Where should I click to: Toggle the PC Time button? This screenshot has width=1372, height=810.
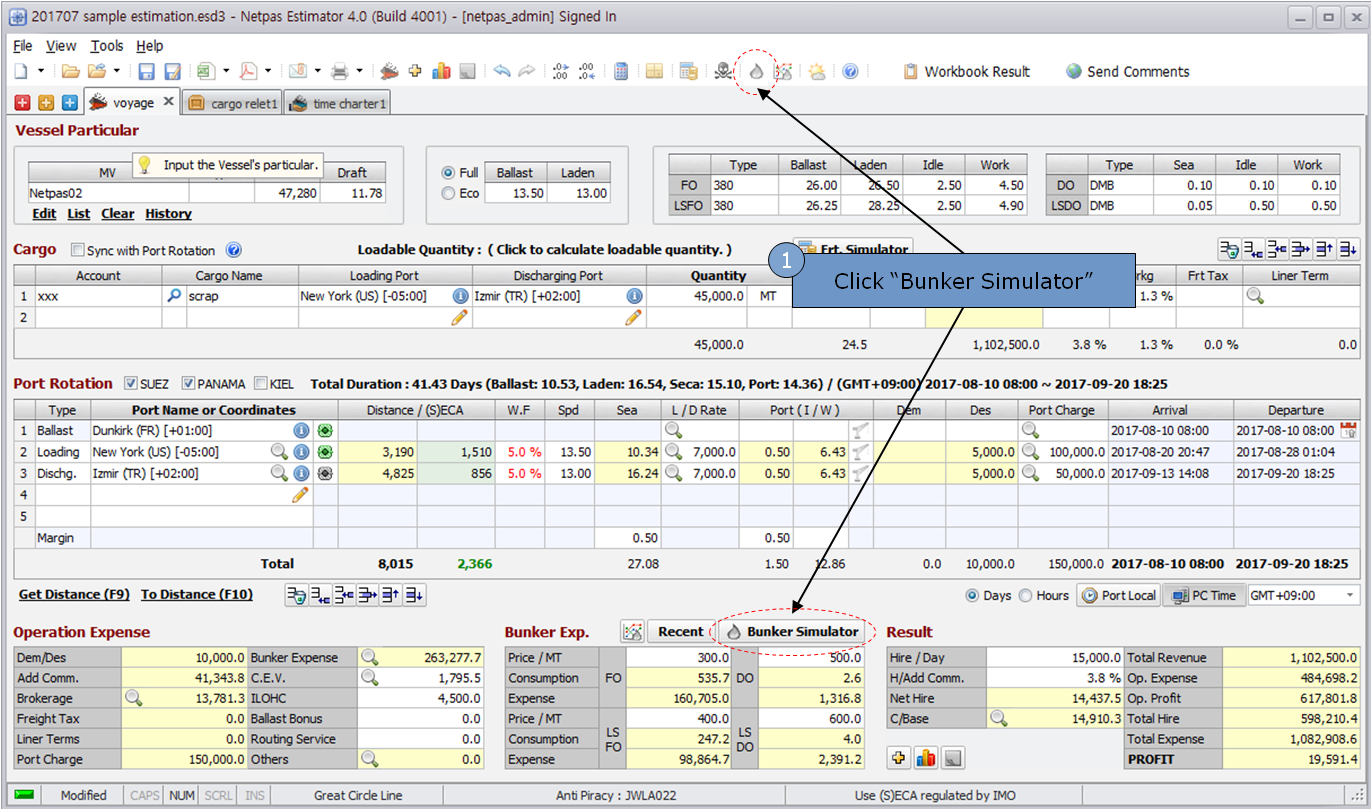point(1202,595)
